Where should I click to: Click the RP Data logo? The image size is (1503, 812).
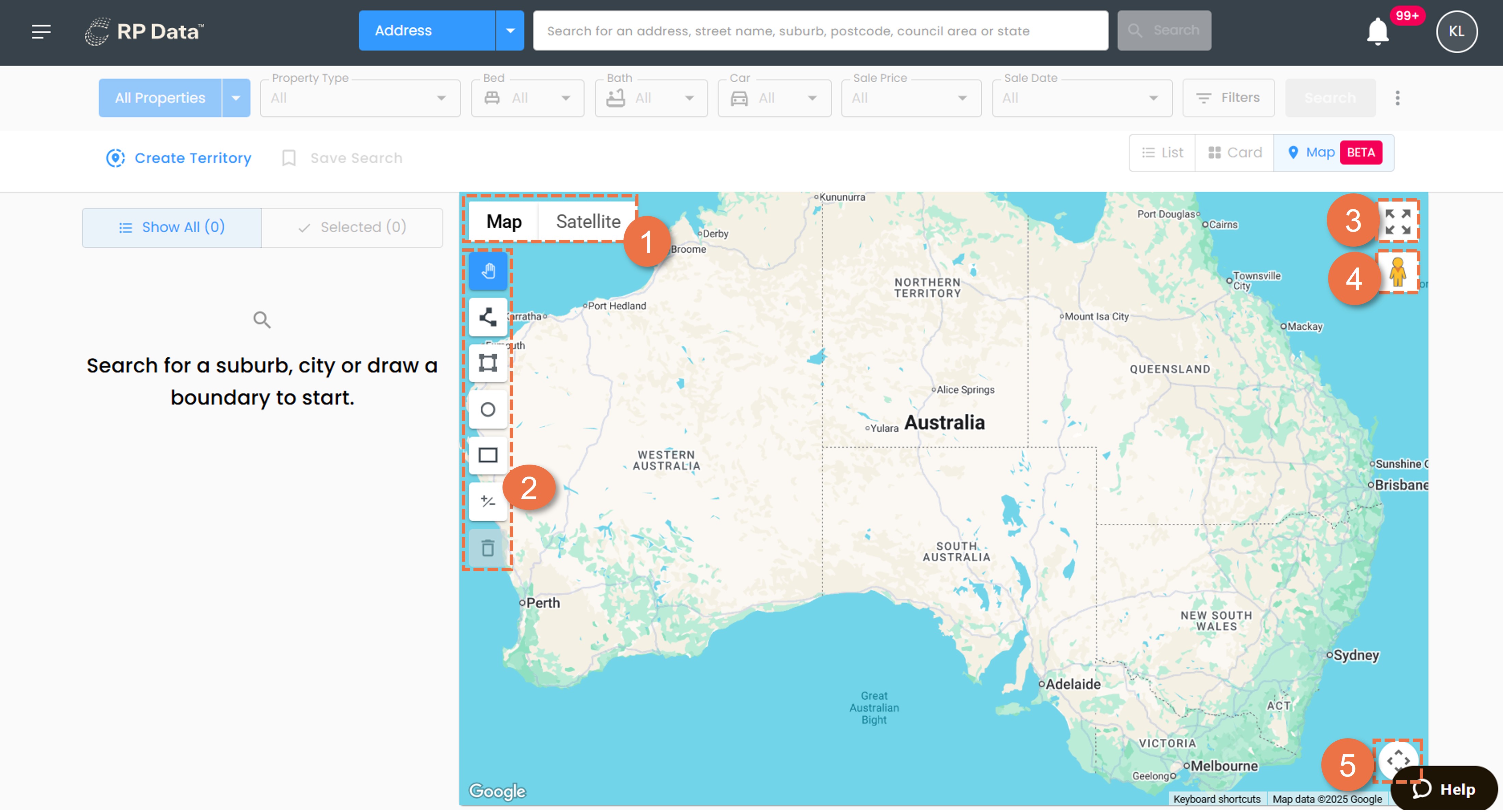pos(144,31)
